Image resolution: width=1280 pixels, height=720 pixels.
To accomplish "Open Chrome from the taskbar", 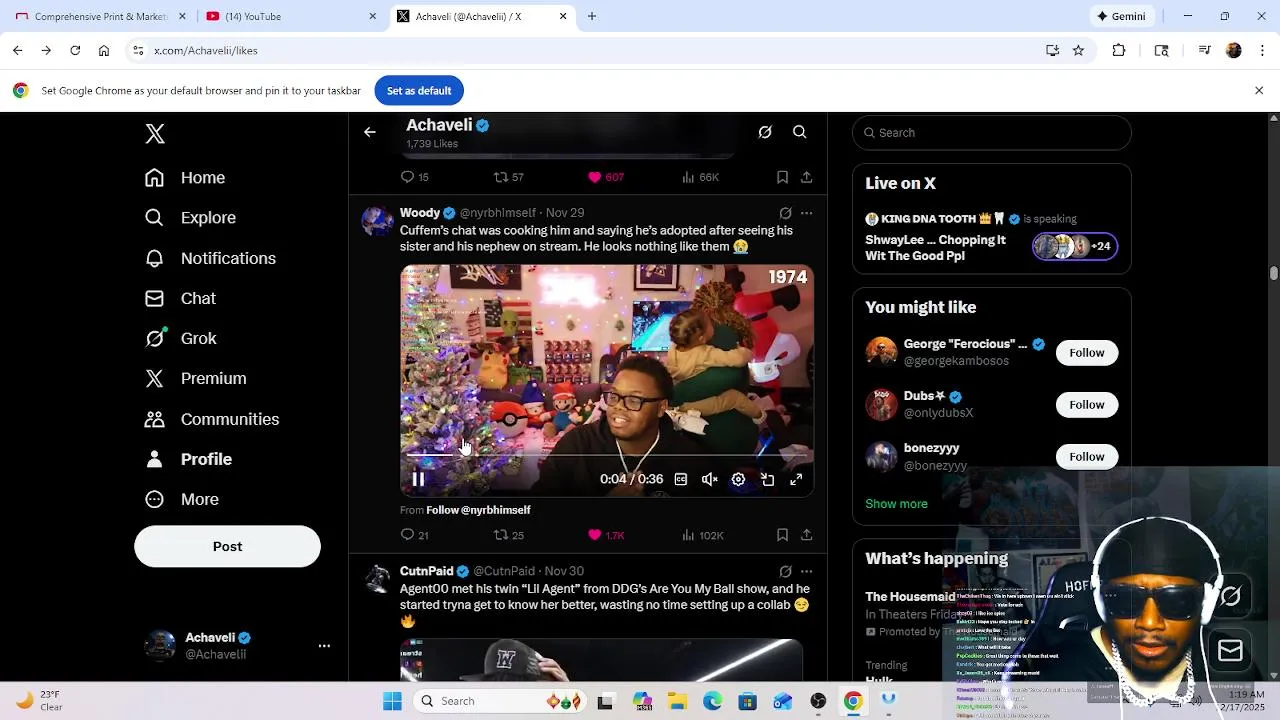I will click(x=853, y=701).
